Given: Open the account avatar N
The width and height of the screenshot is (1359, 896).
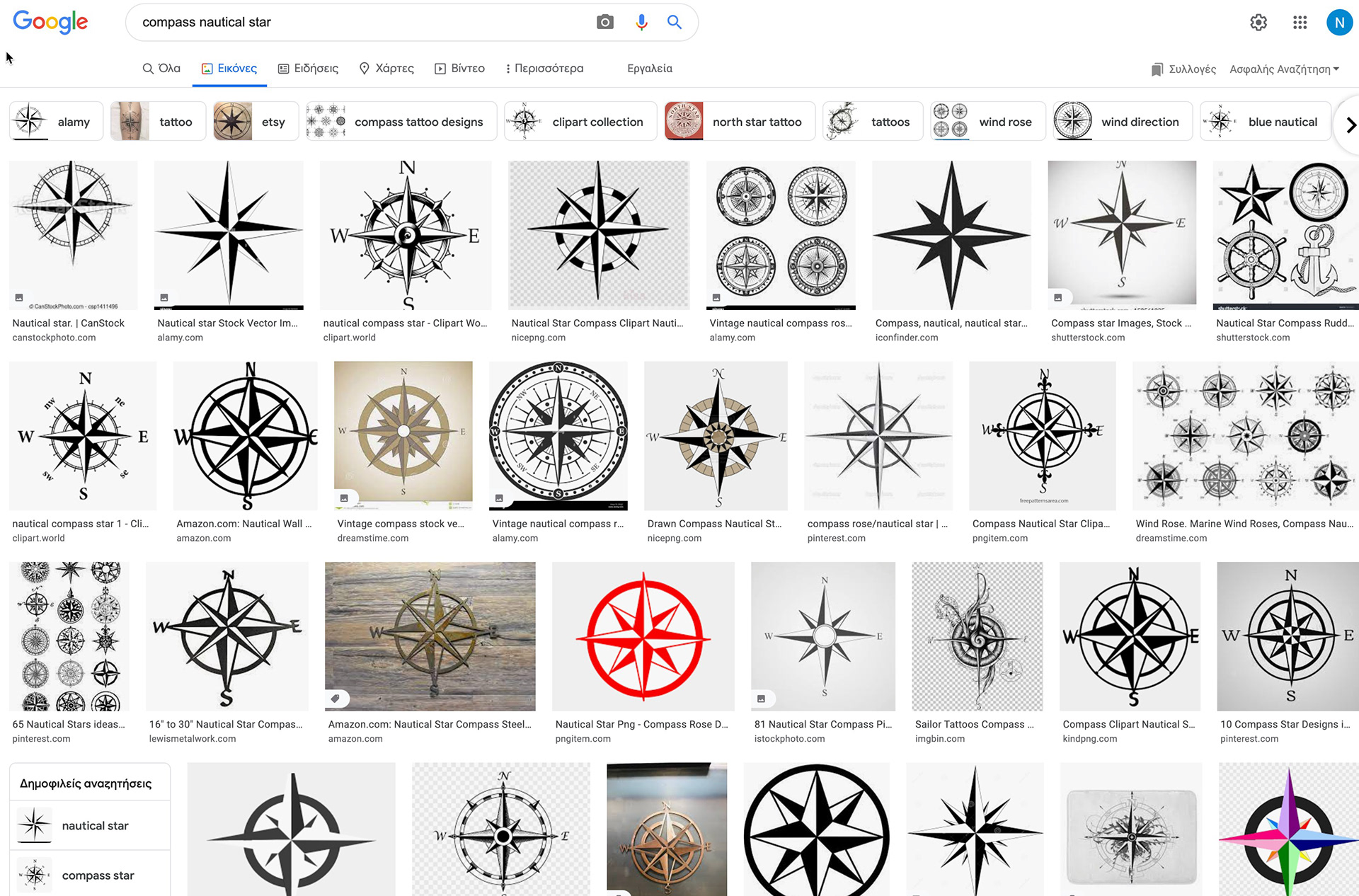Looking at the screenshot, I should coord(1338,23).
